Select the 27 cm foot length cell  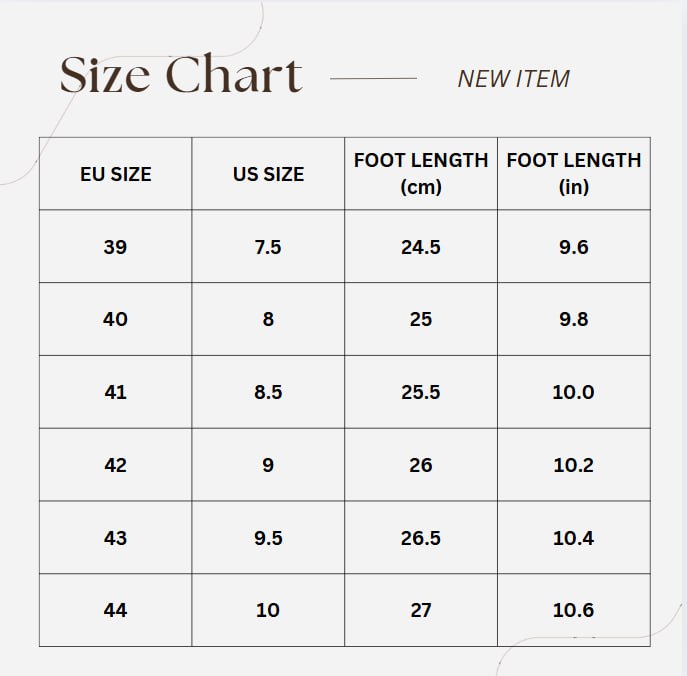click(421, 610)
